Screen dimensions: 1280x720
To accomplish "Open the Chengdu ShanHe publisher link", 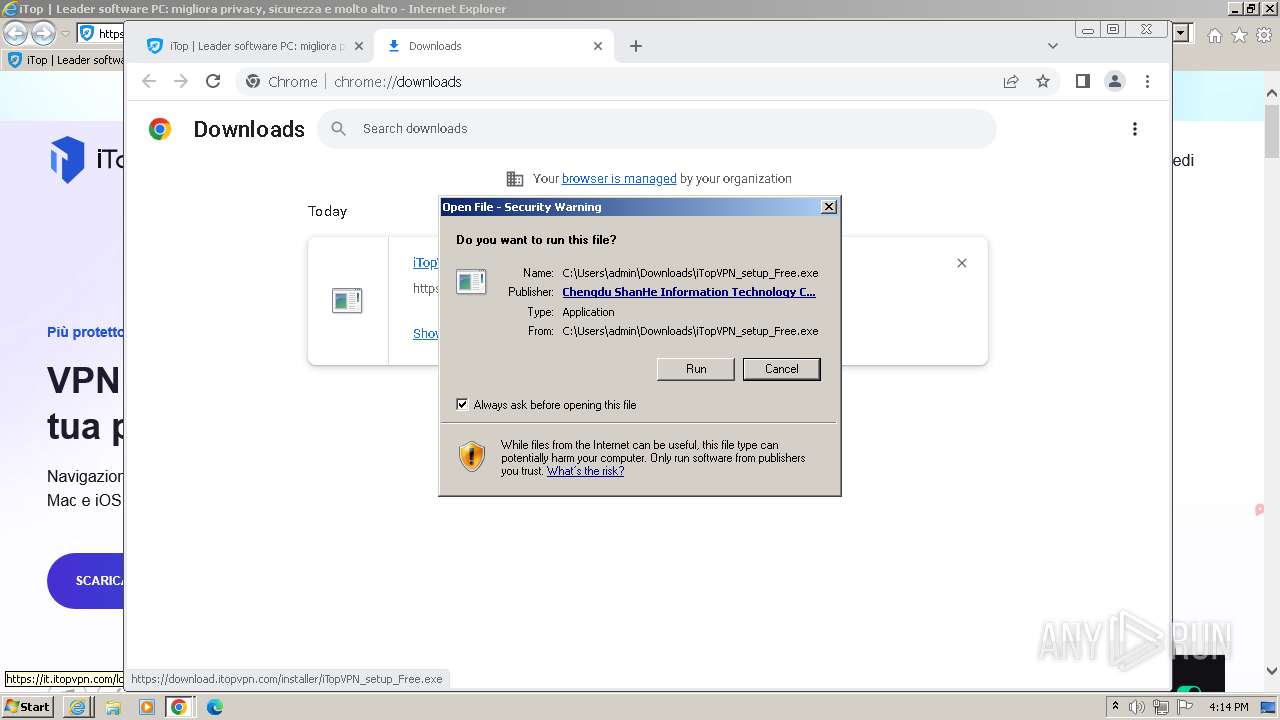I will point(688,292).
